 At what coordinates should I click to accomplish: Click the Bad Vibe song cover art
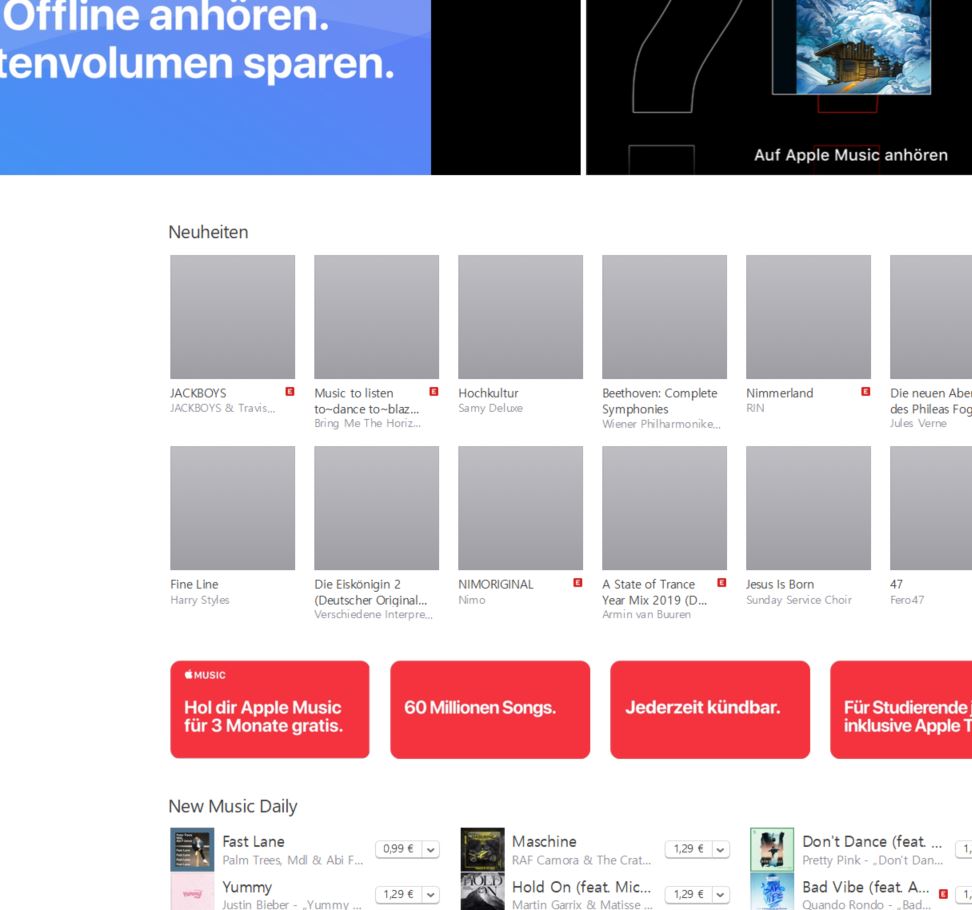click(x=772, y=891)
